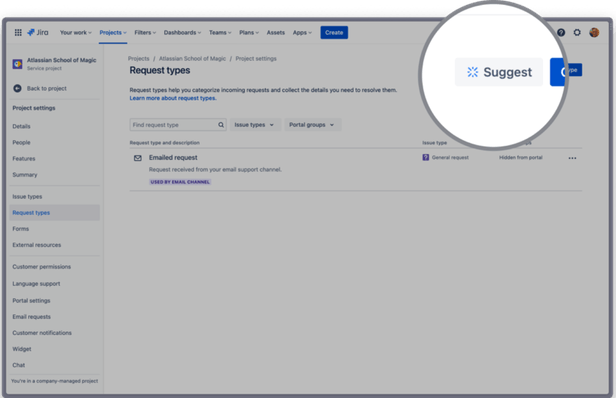616x398 pixels.
Task: Open People in project settings
Action: (21, 142)
